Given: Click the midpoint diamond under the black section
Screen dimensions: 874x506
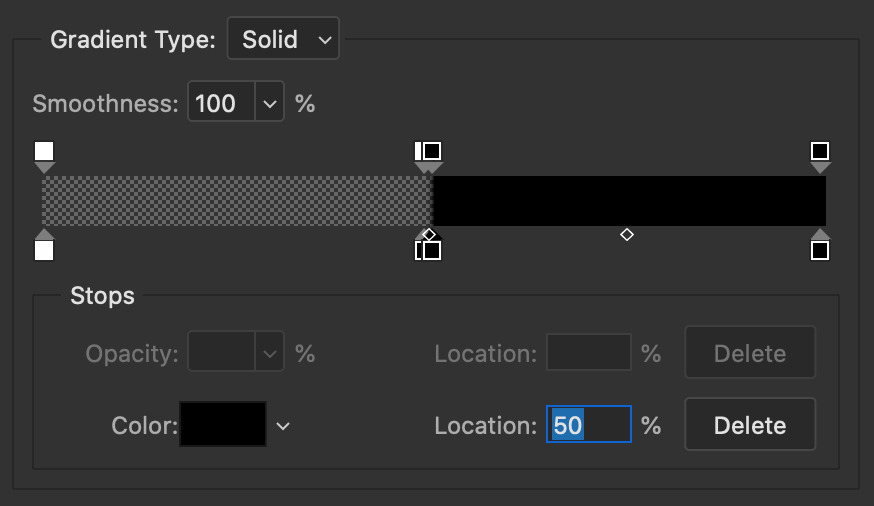Looking at the screenshot, I should [x=627, y=235].
